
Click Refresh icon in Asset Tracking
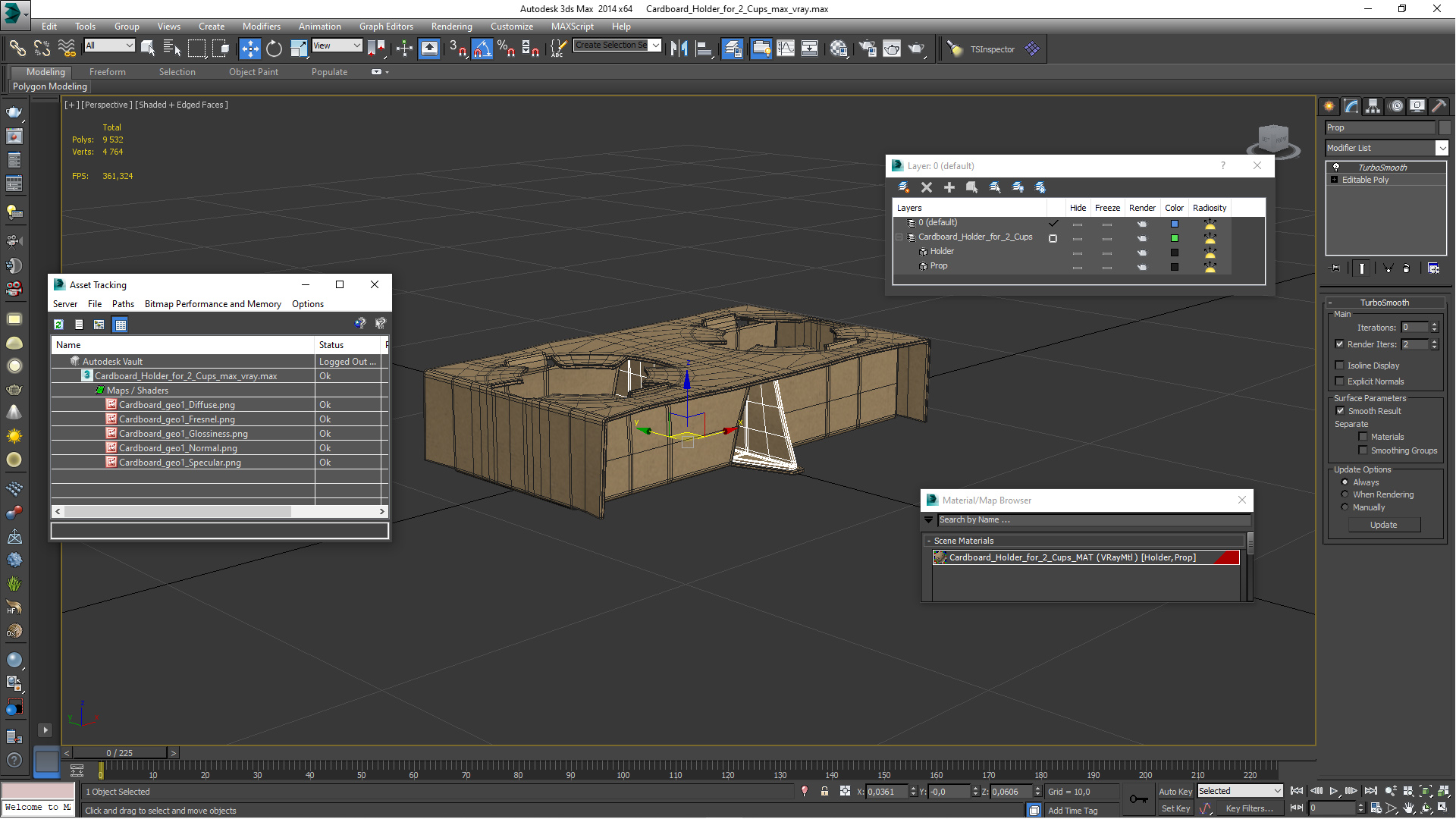tap(58, 325)
